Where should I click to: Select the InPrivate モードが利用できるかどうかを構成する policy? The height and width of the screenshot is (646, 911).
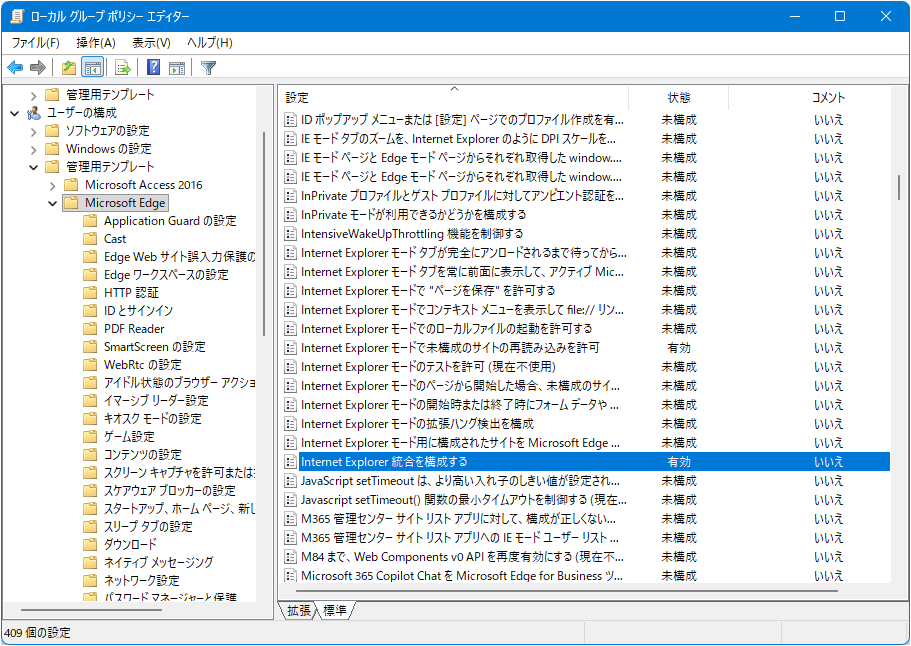[x=413, y=215]
